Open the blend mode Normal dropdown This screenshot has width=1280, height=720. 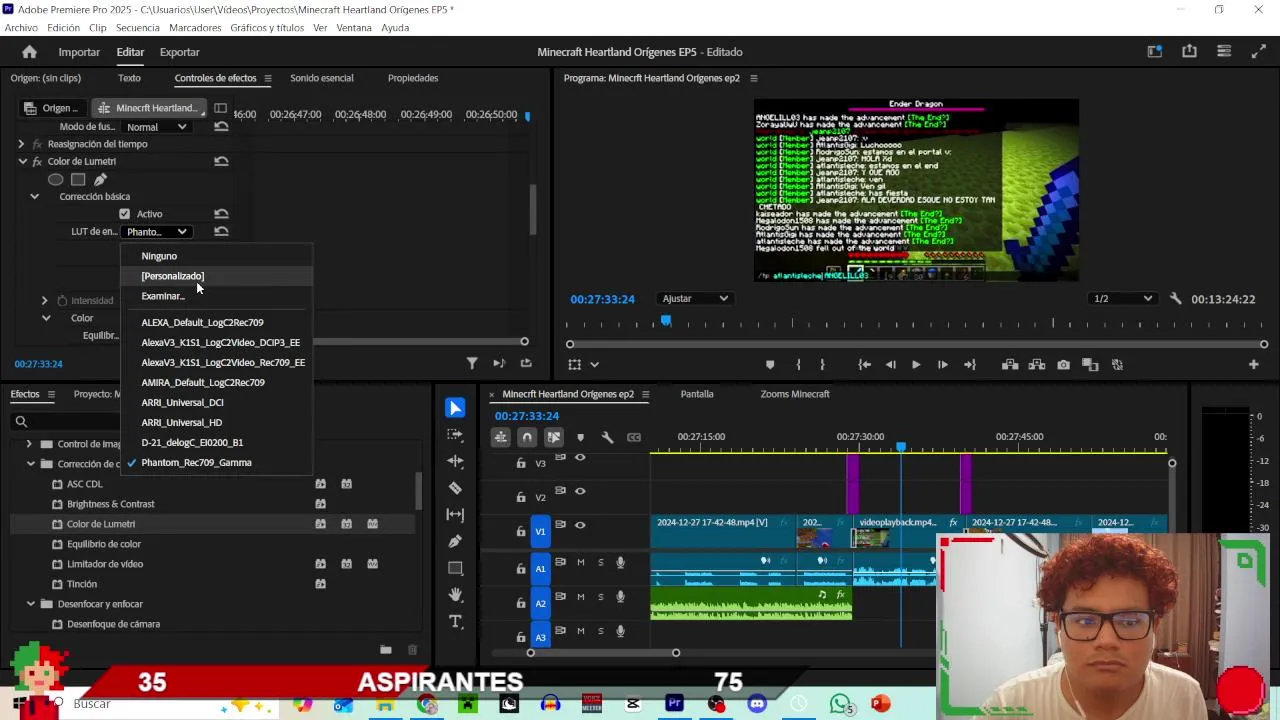(x=156, y=127)
